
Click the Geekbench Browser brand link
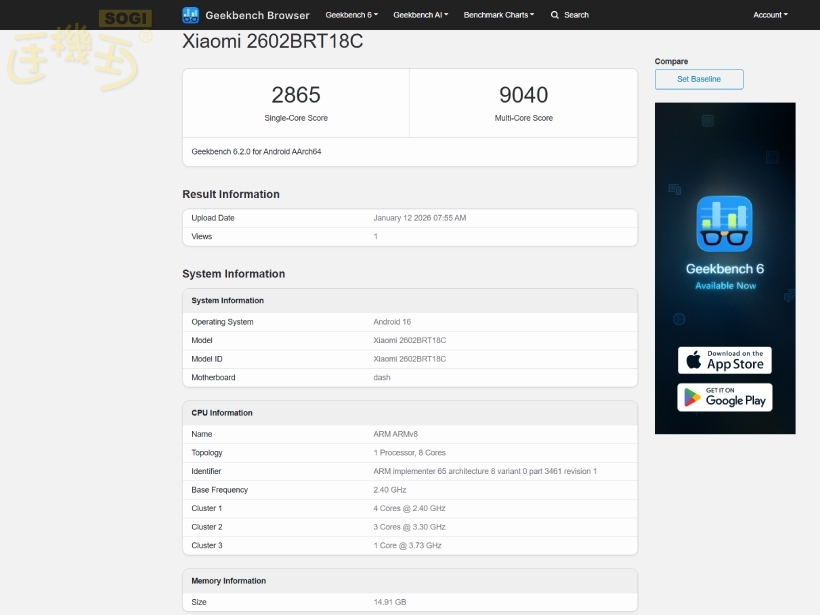pyautogui.click(x=257, y=15)
